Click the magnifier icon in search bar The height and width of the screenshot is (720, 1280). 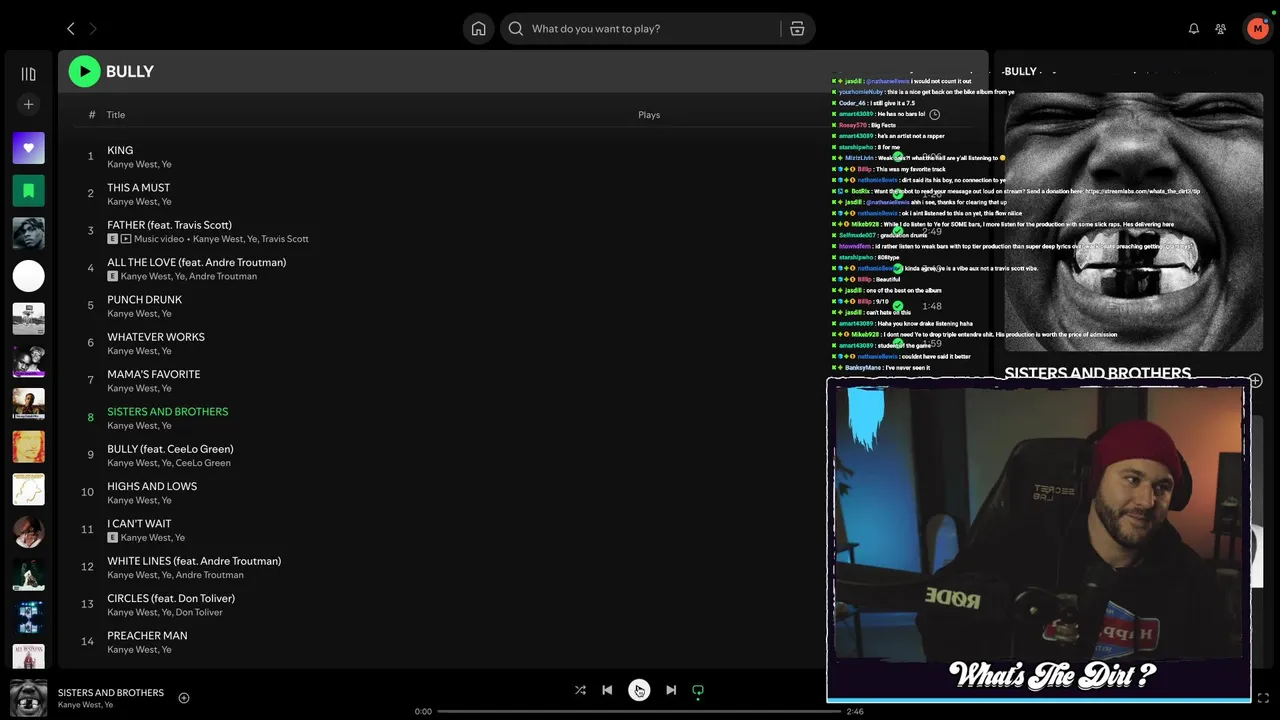(516, 29)
